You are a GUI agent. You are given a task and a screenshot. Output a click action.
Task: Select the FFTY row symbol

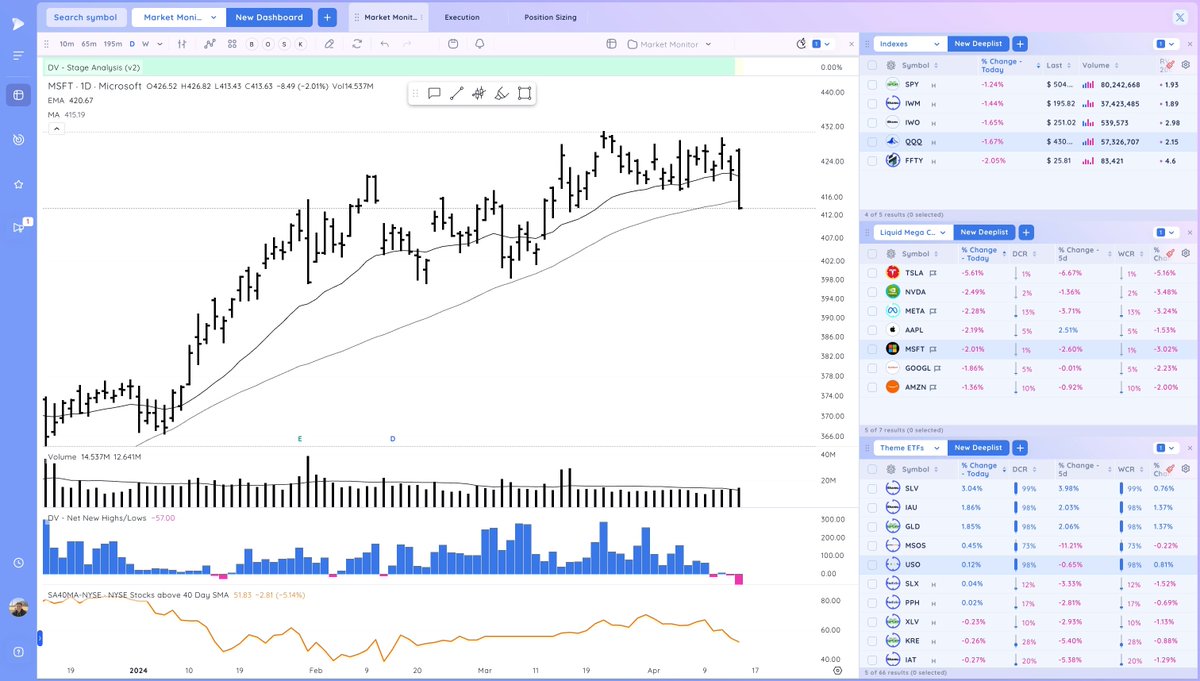[x=913, y=160]
